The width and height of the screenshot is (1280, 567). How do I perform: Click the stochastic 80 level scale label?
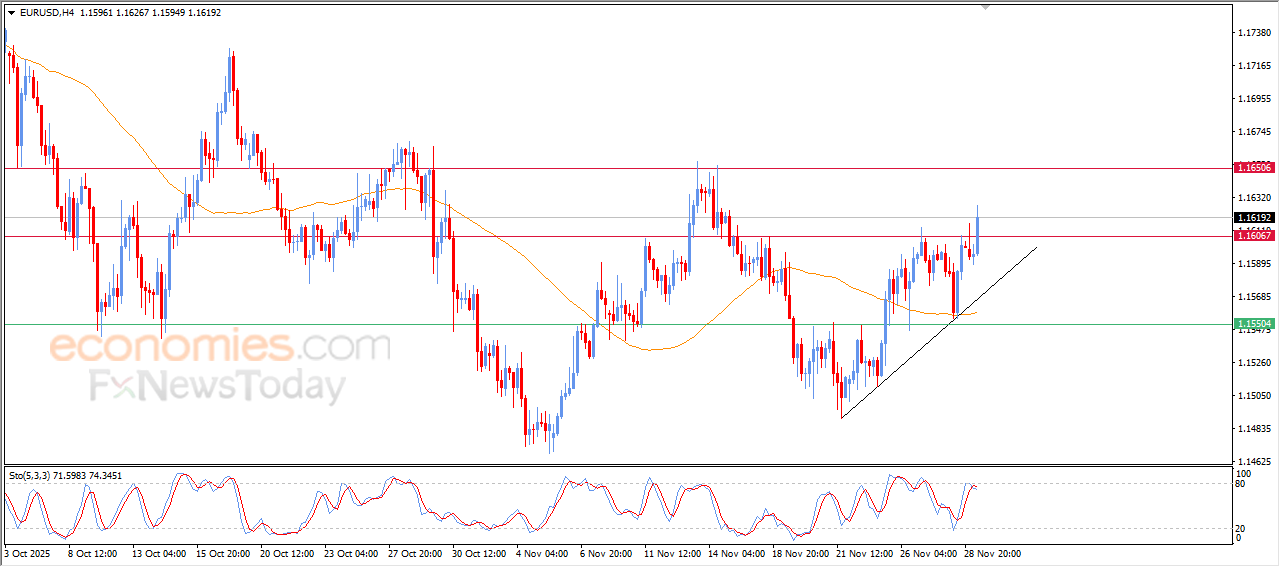[x=1241, y=484]
